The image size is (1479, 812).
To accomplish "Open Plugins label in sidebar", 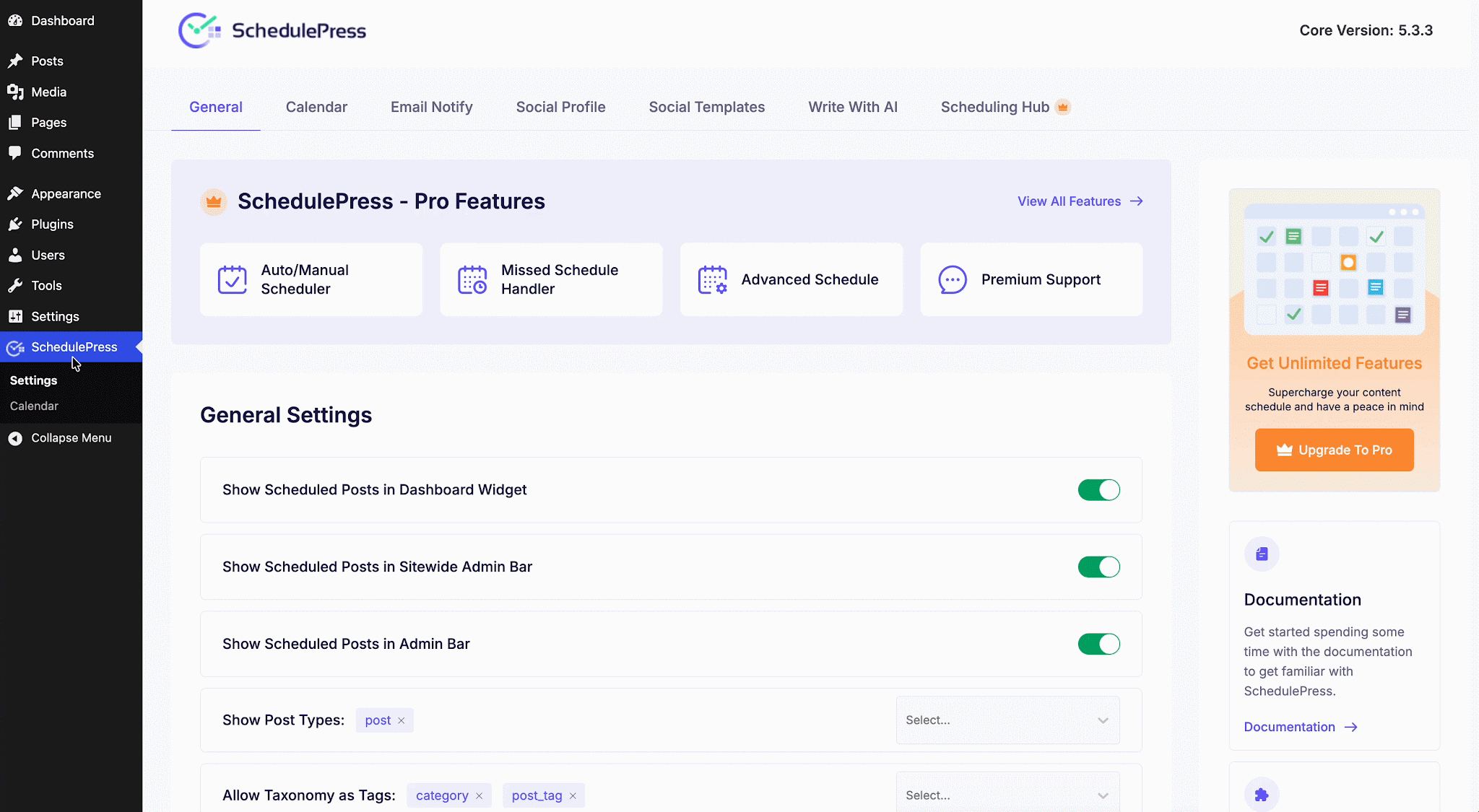I will (52, 224).
